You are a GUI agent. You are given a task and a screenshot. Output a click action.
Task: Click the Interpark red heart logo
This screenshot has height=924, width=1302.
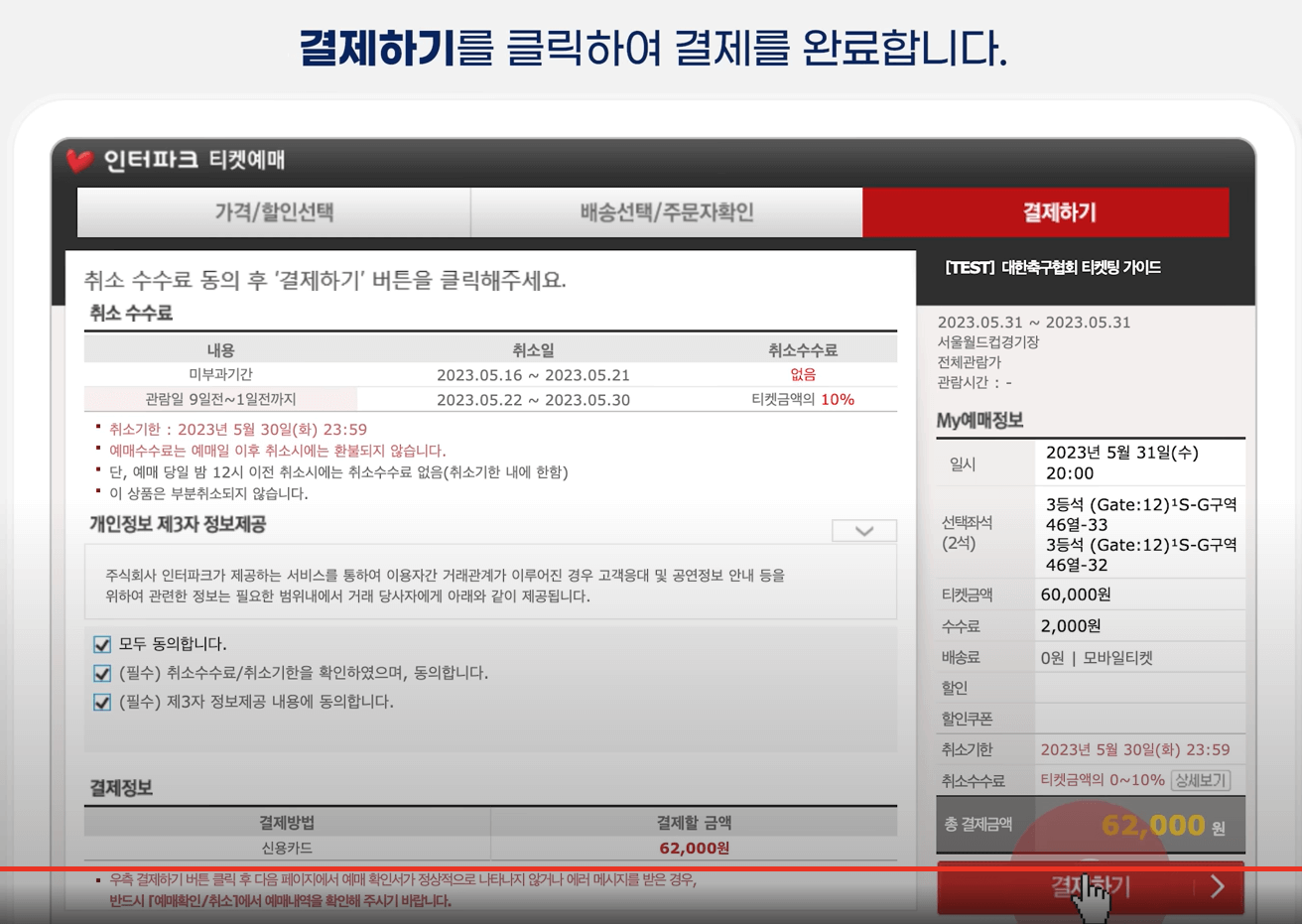79,160
